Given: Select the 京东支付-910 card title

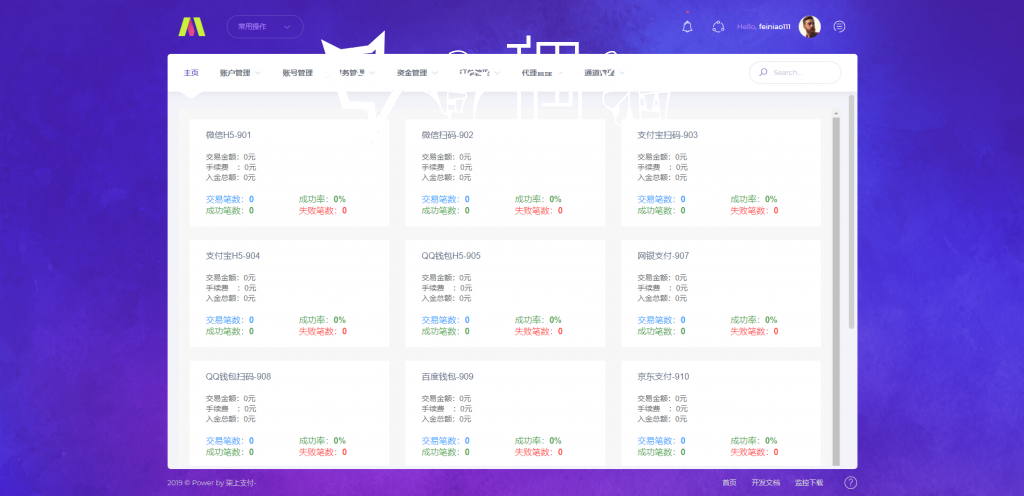Looking at the screenshot, I should point(663,377).
